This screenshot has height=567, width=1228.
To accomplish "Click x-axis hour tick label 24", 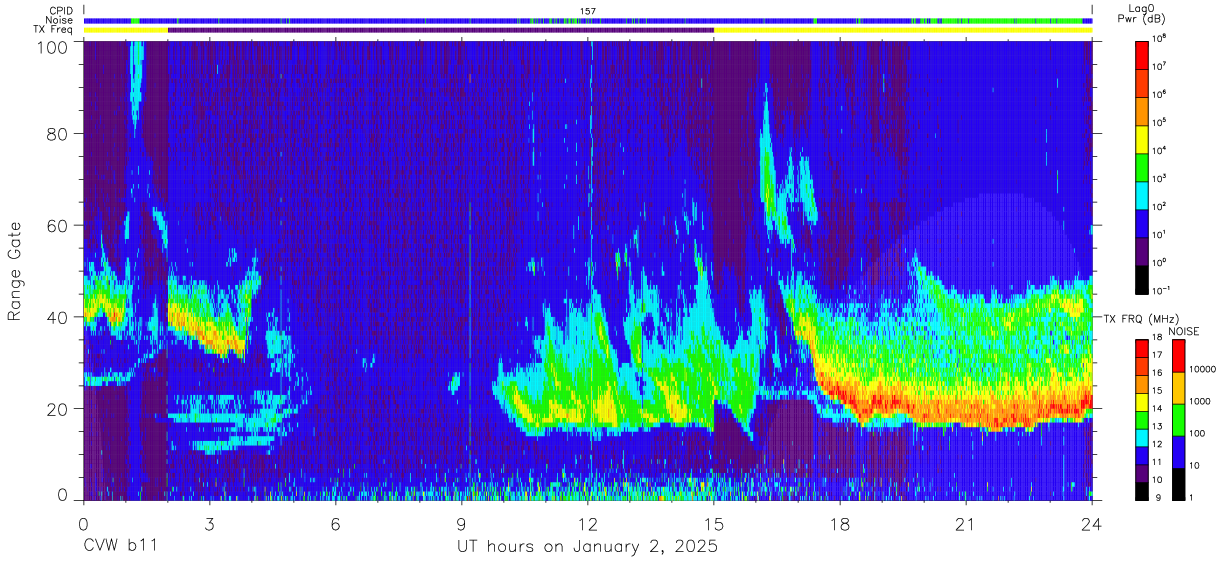I will 1092,524.
